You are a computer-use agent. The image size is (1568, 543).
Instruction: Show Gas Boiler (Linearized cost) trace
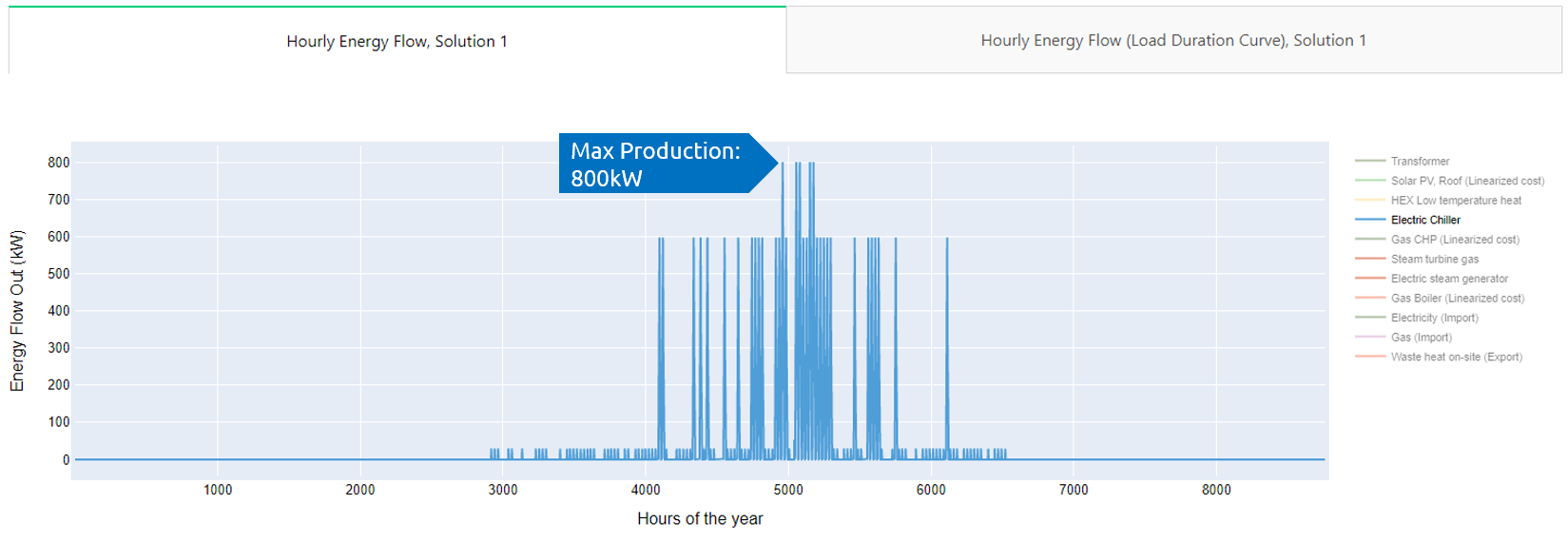(x=1457, y=299)
